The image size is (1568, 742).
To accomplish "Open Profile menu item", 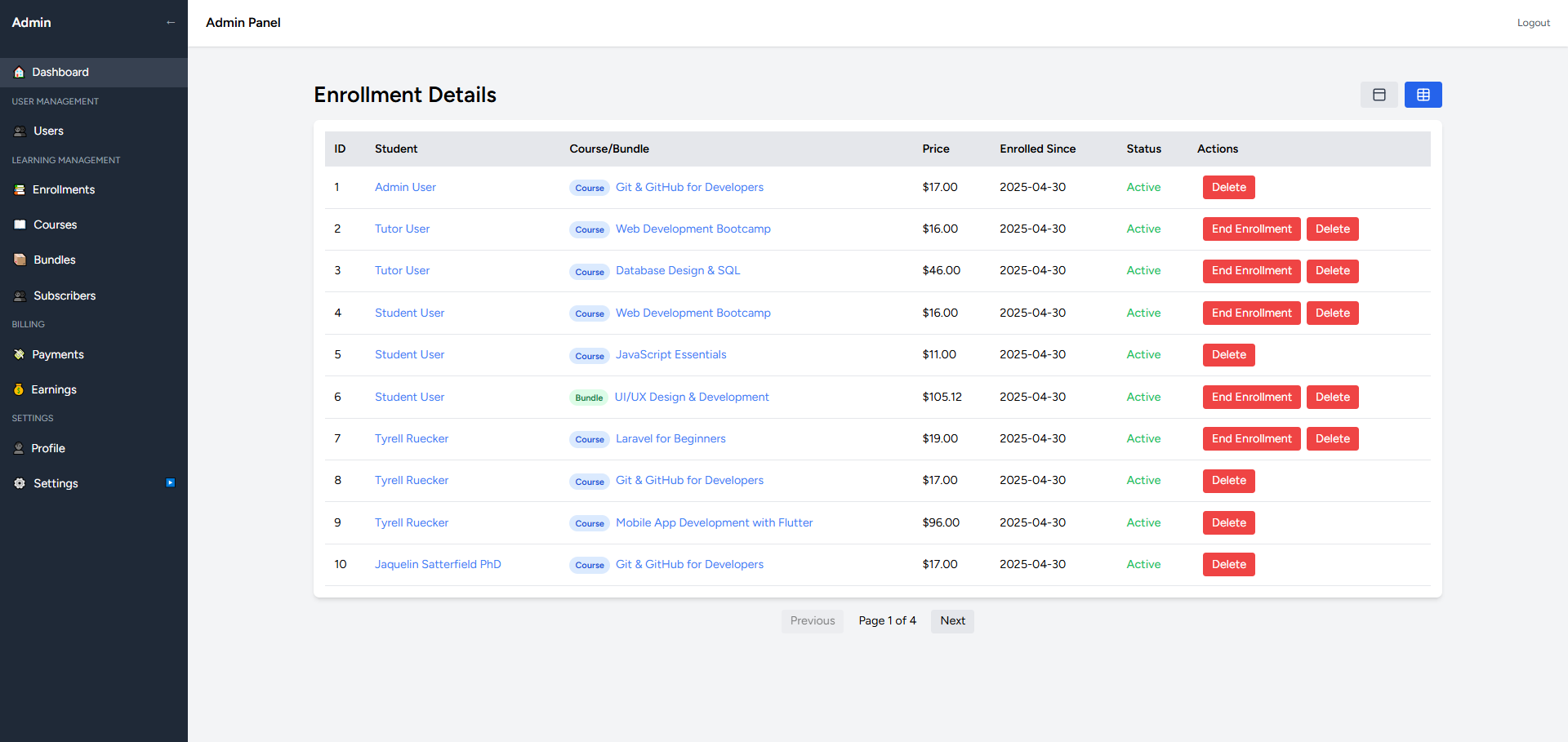I will click(94, 449).
